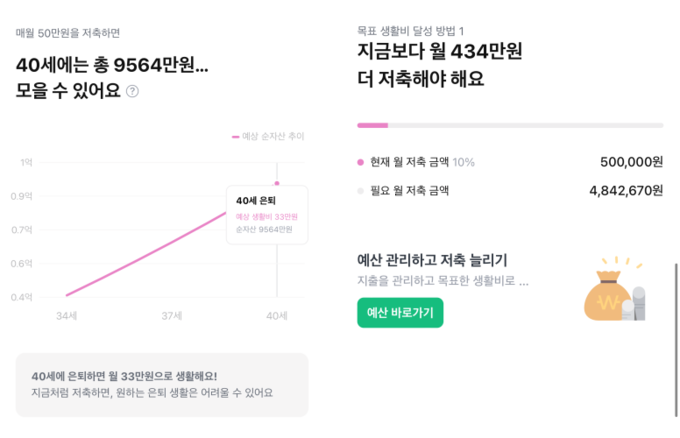Screen dimensions: 680x438
Task: Click the pink savings progress bar
Action: click(373, 125)
